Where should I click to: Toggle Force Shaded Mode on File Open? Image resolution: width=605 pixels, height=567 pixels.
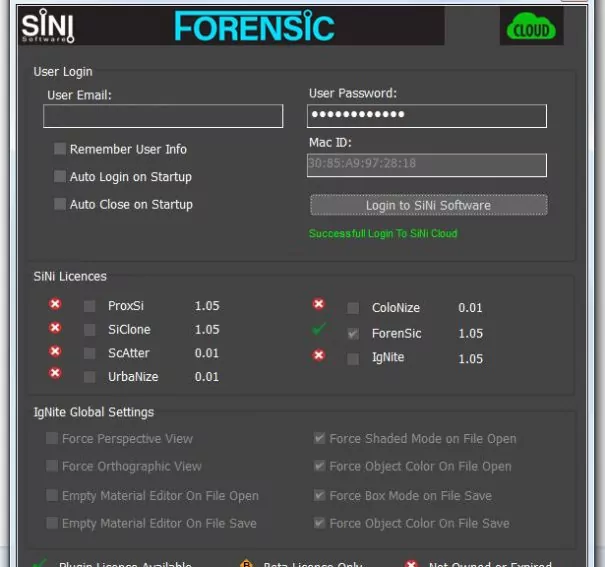320,439
